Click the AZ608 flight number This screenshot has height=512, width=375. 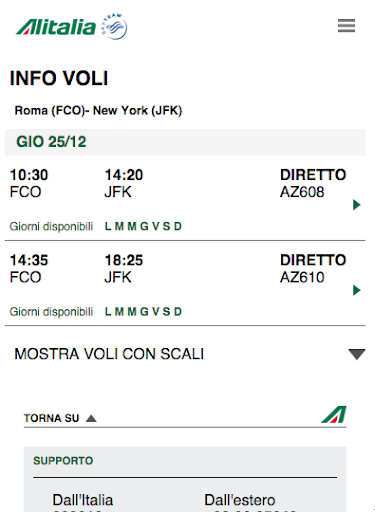pos(302,192)
